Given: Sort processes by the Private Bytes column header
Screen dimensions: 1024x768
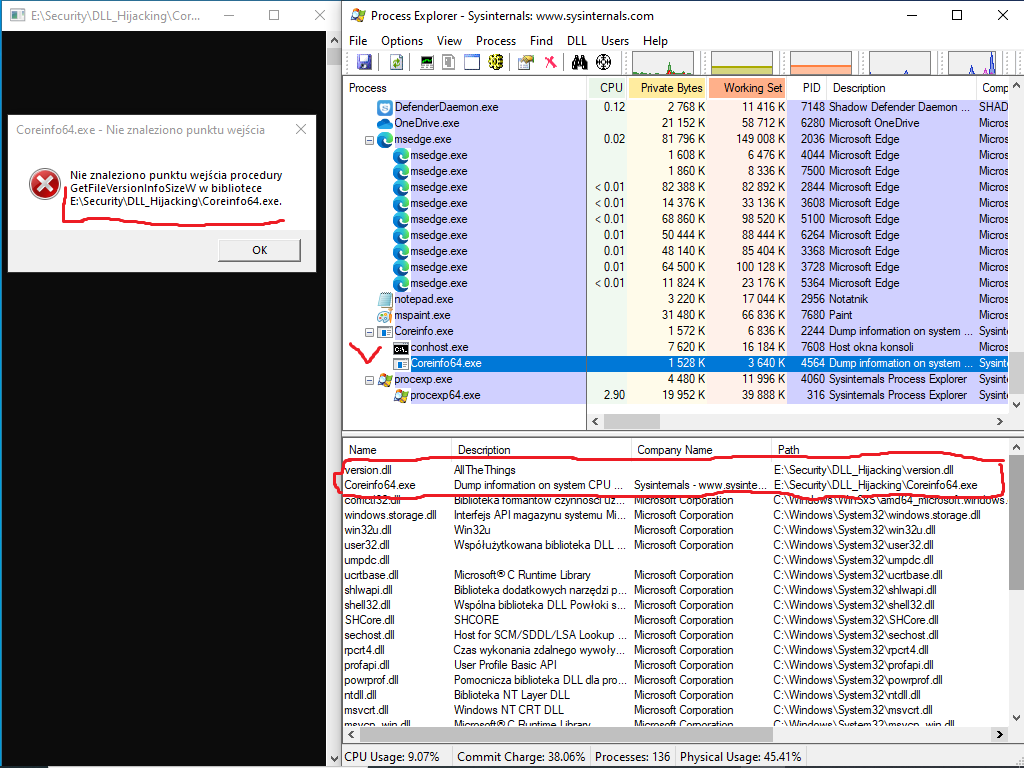Looking at the screenshot, I should (671, 88).
